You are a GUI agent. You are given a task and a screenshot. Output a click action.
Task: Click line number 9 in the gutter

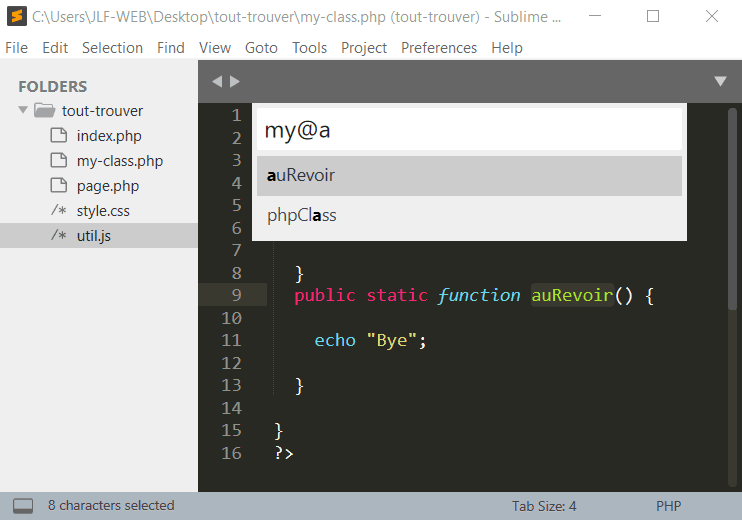point(236,295)
